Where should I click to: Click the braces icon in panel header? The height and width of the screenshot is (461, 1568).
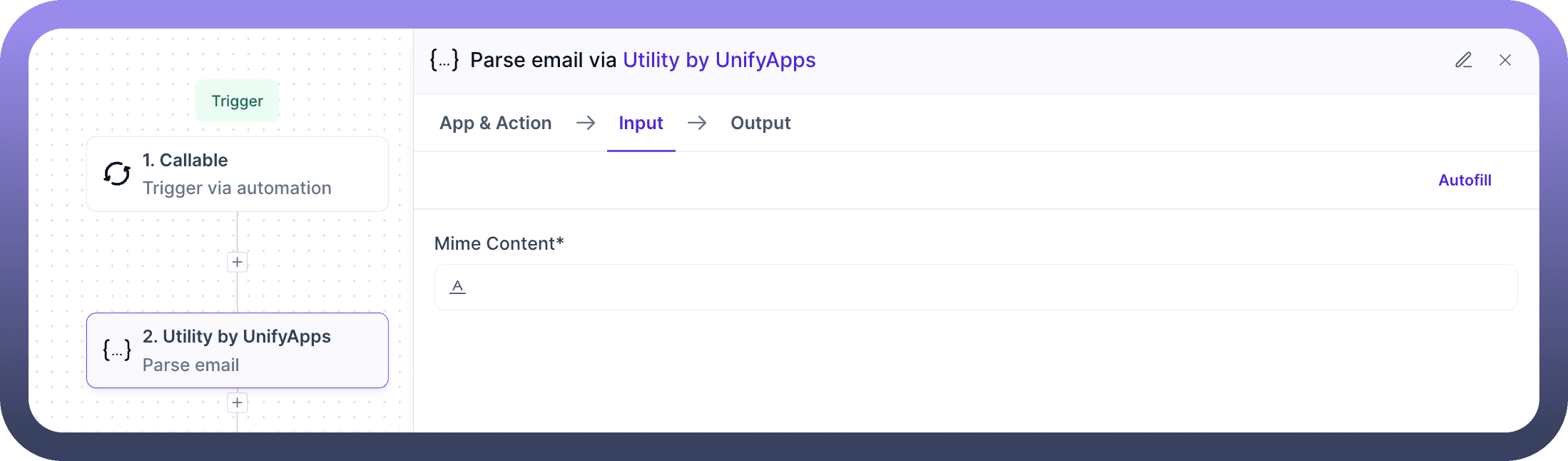[x=444, y=60]
